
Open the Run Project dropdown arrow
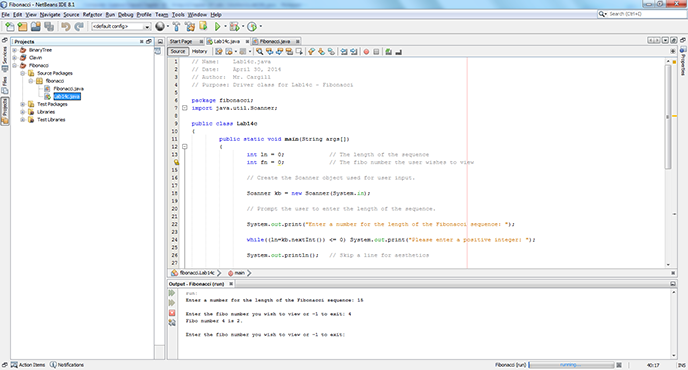pos(225,26)
